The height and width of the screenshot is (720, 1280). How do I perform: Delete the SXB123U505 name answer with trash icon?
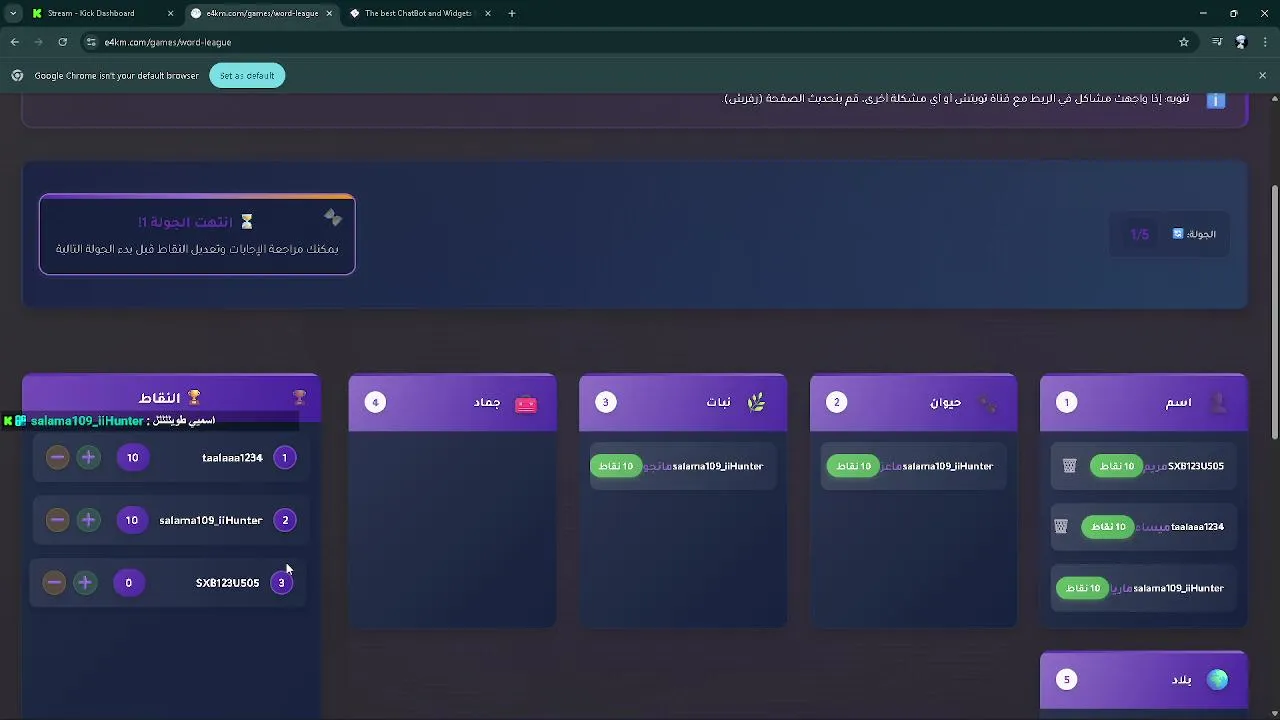tap(1069, 466)
